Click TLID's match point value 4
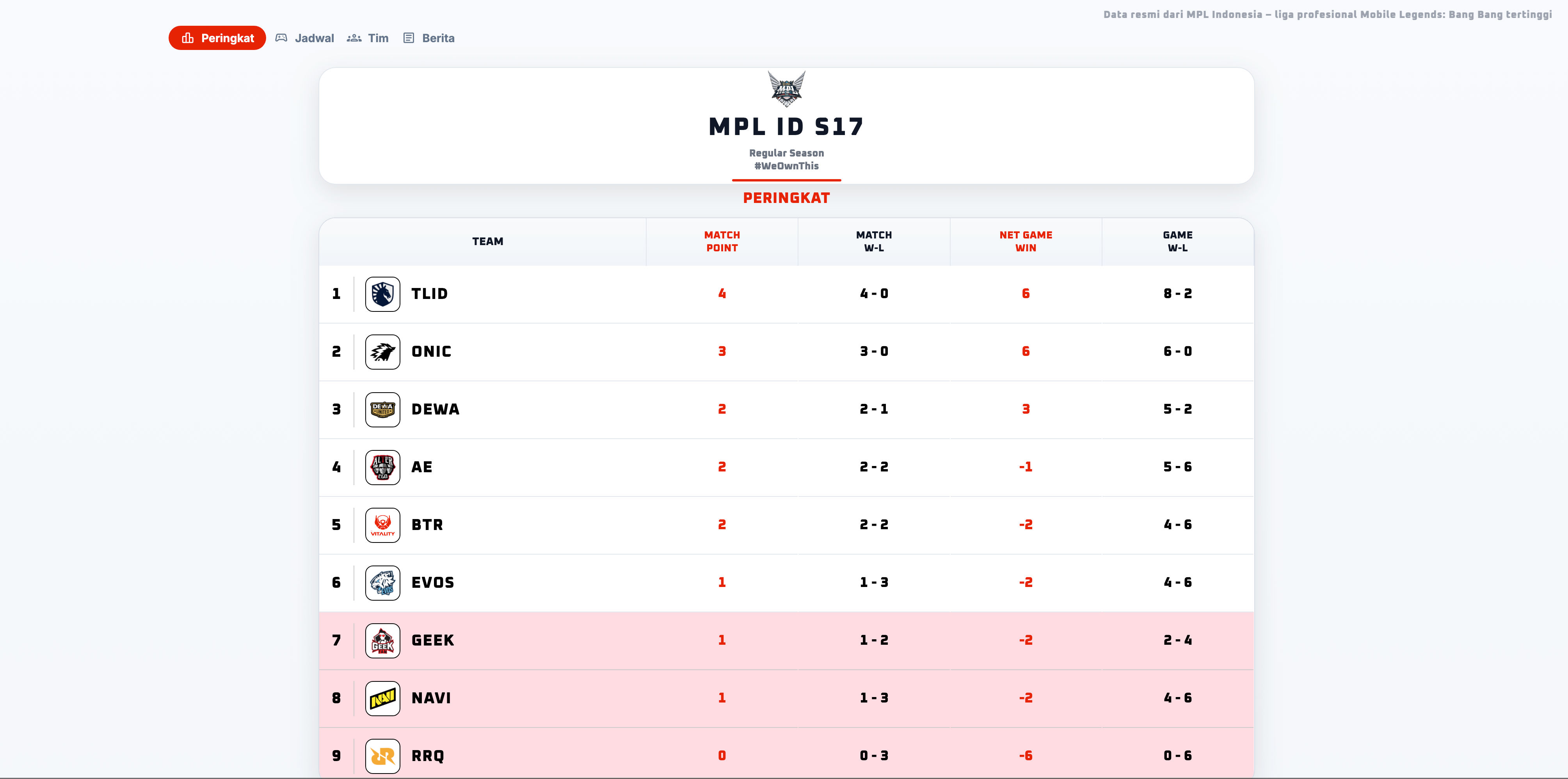1568x779 pixels. coord(722,294)
